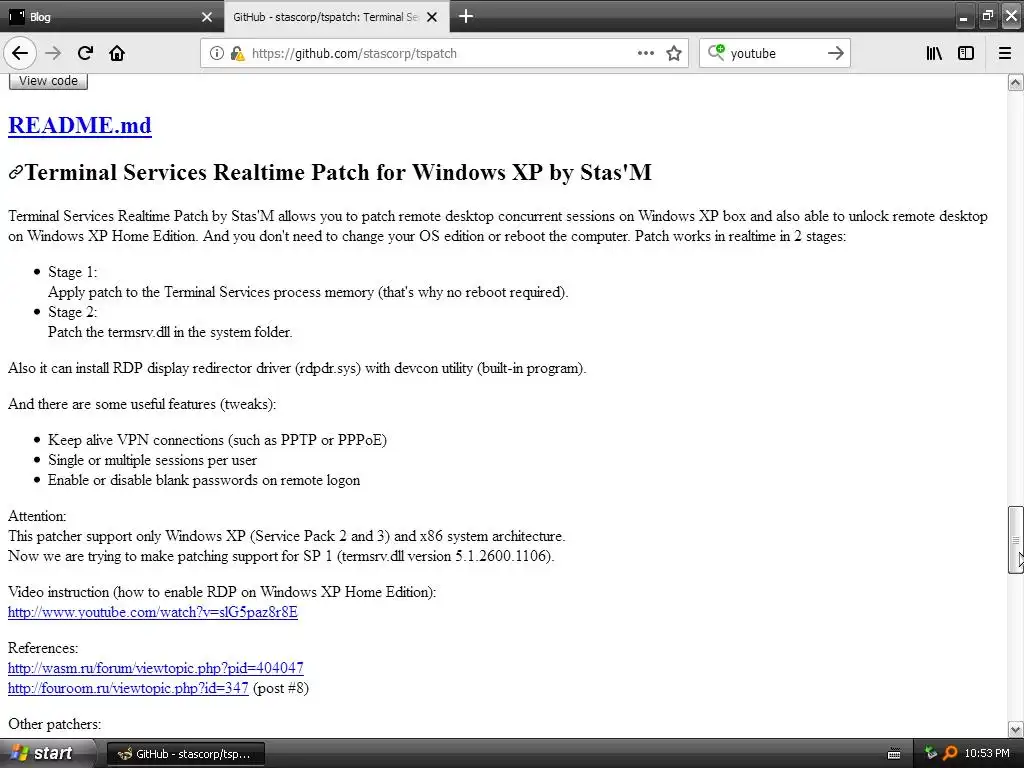This screenshot has height=768, width=1024.
Task: Click the search engine magnifier icon
Action: (716, 52)
